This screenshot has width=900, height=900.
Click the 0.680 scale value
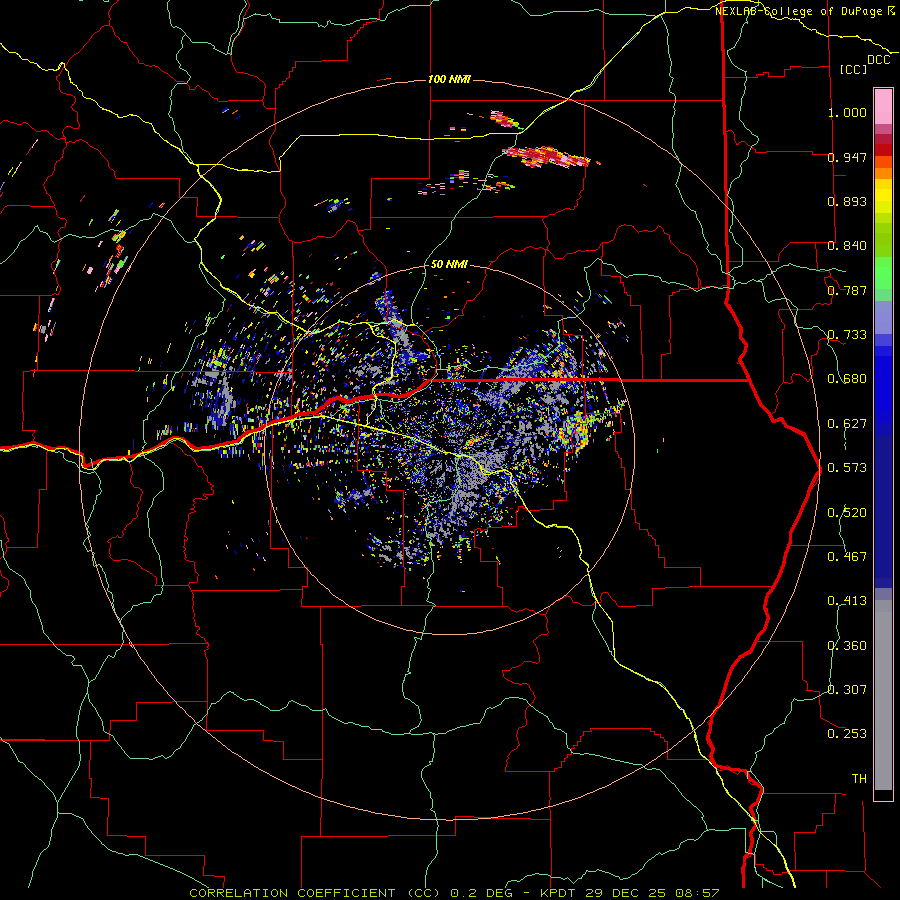click(x=847, y=379)
